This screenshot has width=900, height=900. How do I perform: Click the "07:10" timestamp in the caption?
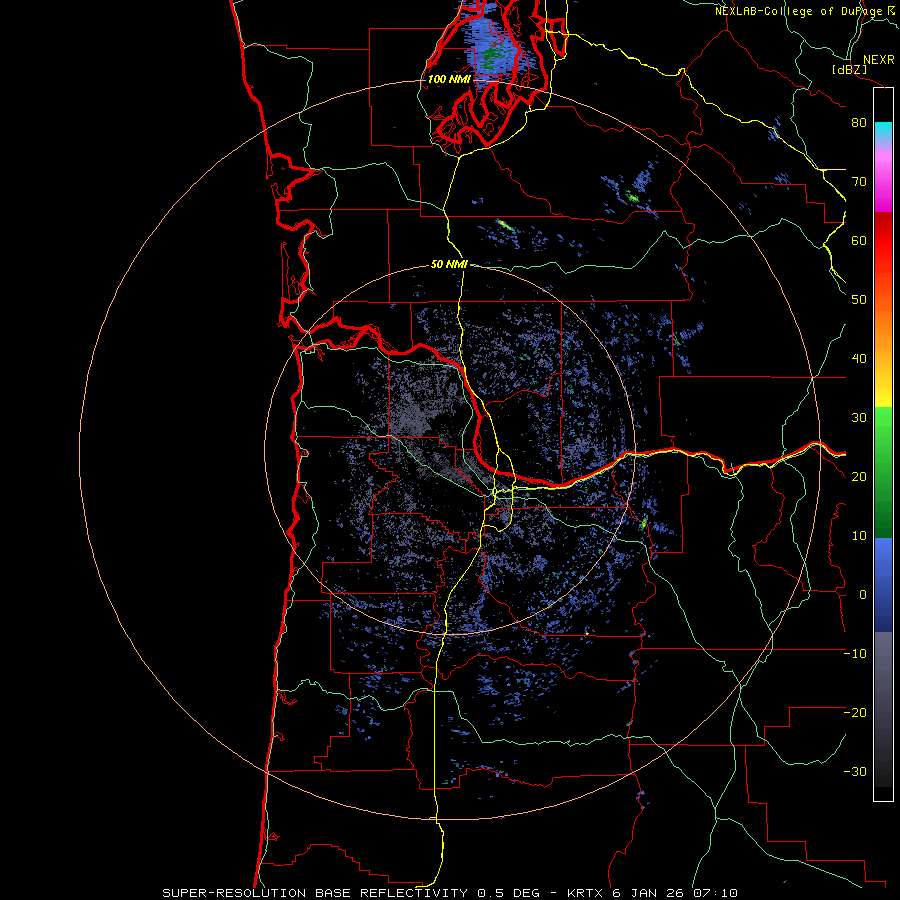714,893
